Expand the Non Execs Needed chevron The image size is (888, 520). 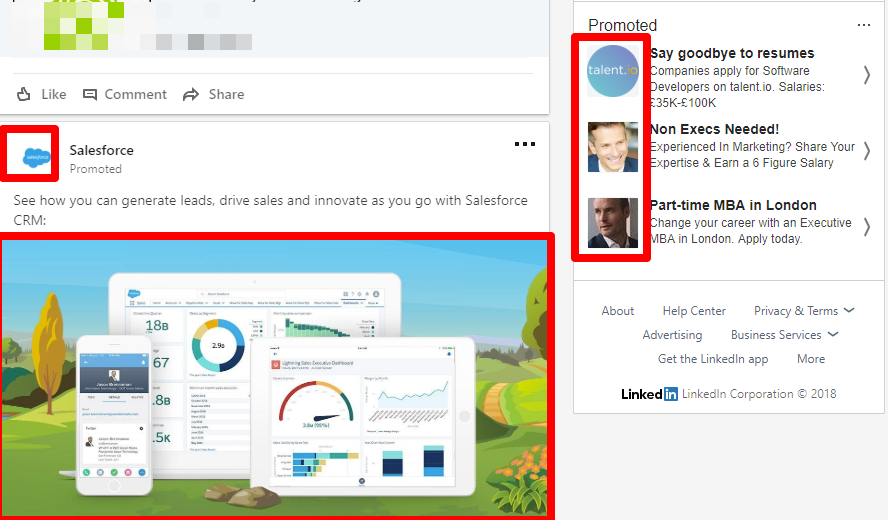[x=866, y=151]
